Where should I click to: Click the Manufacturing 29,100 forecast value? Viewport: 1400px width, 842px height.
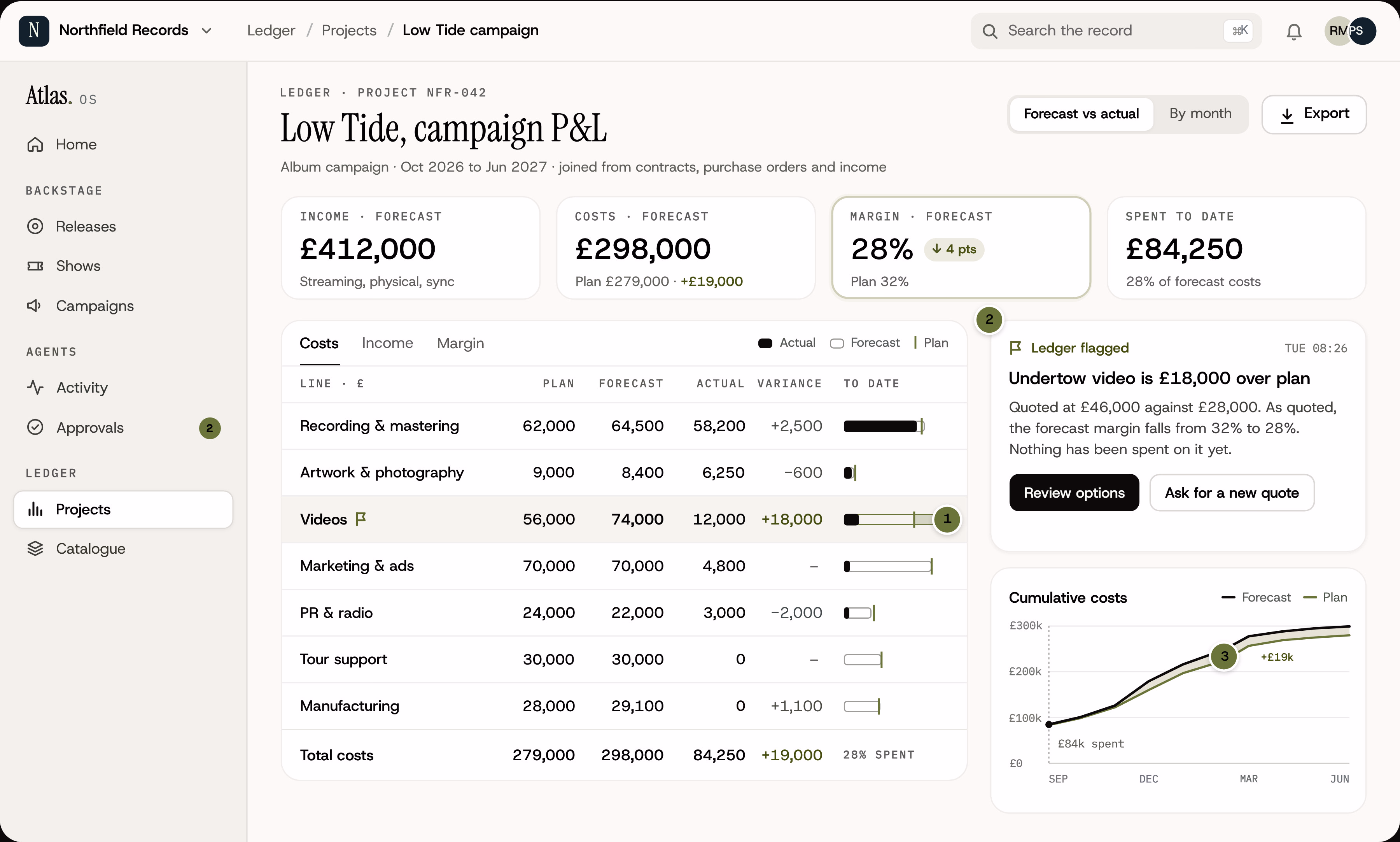click(x=637, y=706)
